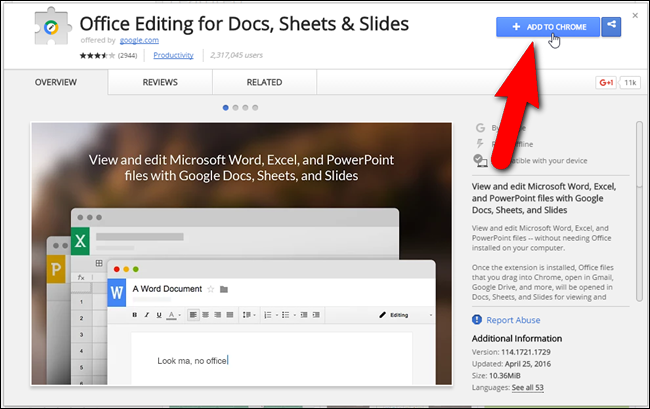
Task: Open the Editing mode dropdown in preview
Action: 405,315
